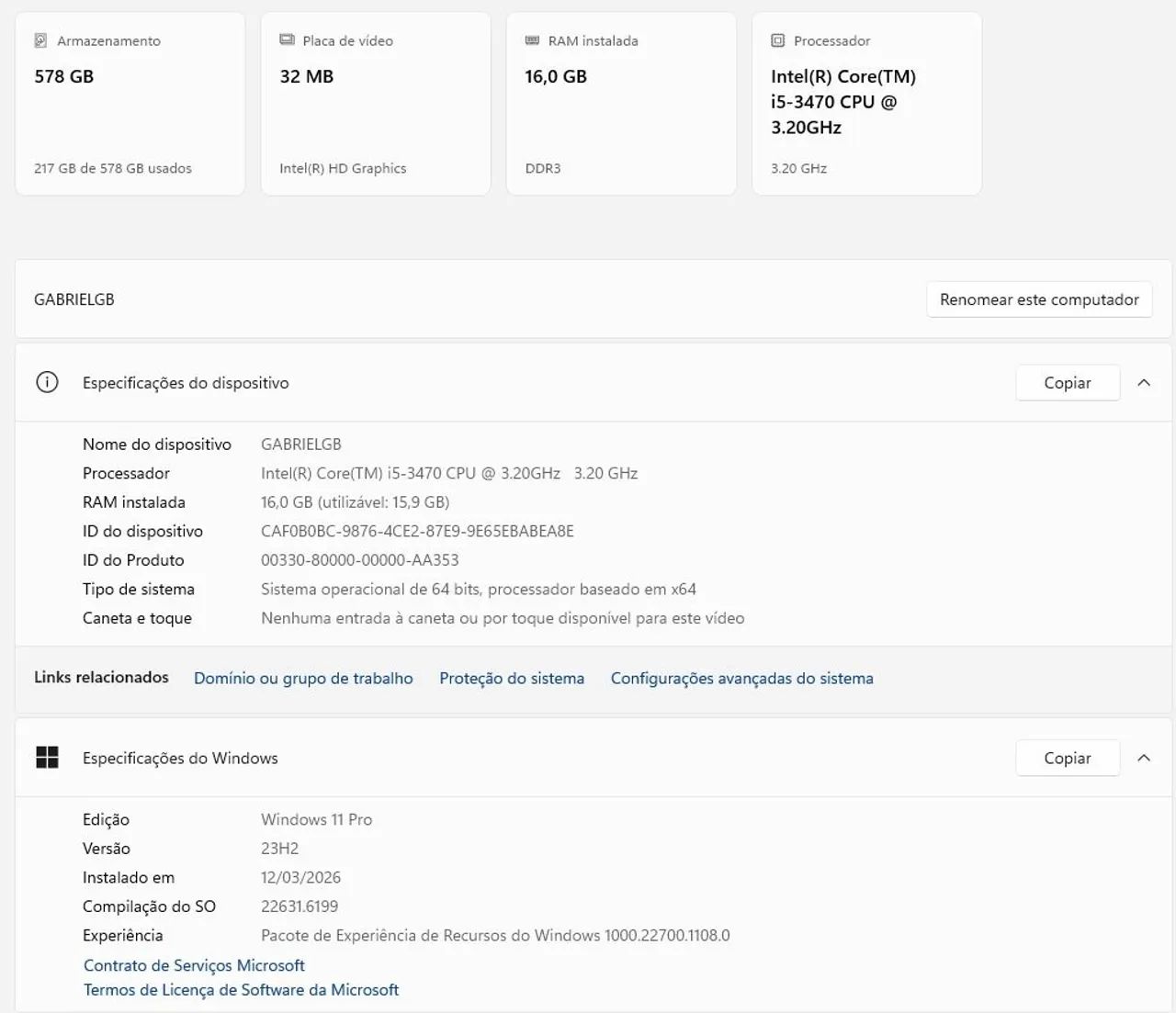Copy the Windows specifications
The height and width of the screenshot is (1013, 1176).
click(1068, 758)
